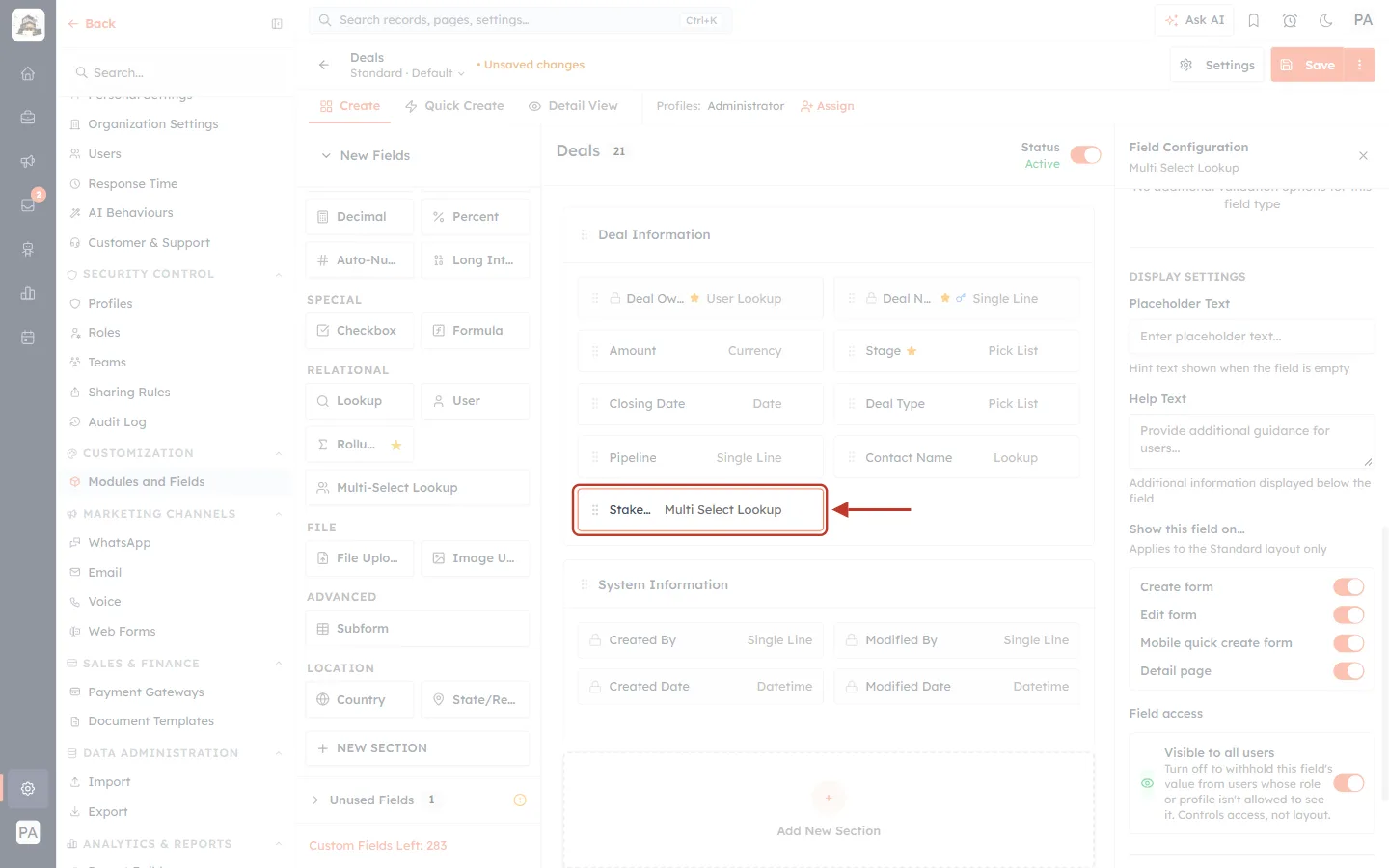Open the reminders alarm clock icon
The height and width of the screenshot is (868, 1389).
point(1290,20)
